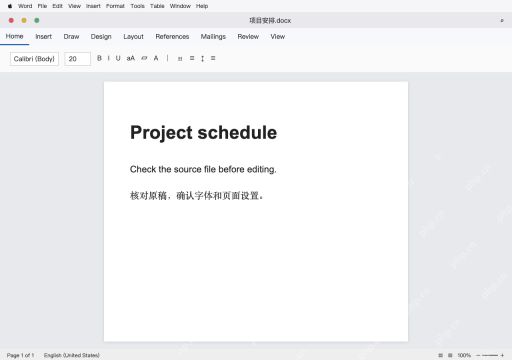This screenshot has width=512, height=360.
Task: Open the Review ribbon tab
Action: pyautogui.click(x=248, y=37)
